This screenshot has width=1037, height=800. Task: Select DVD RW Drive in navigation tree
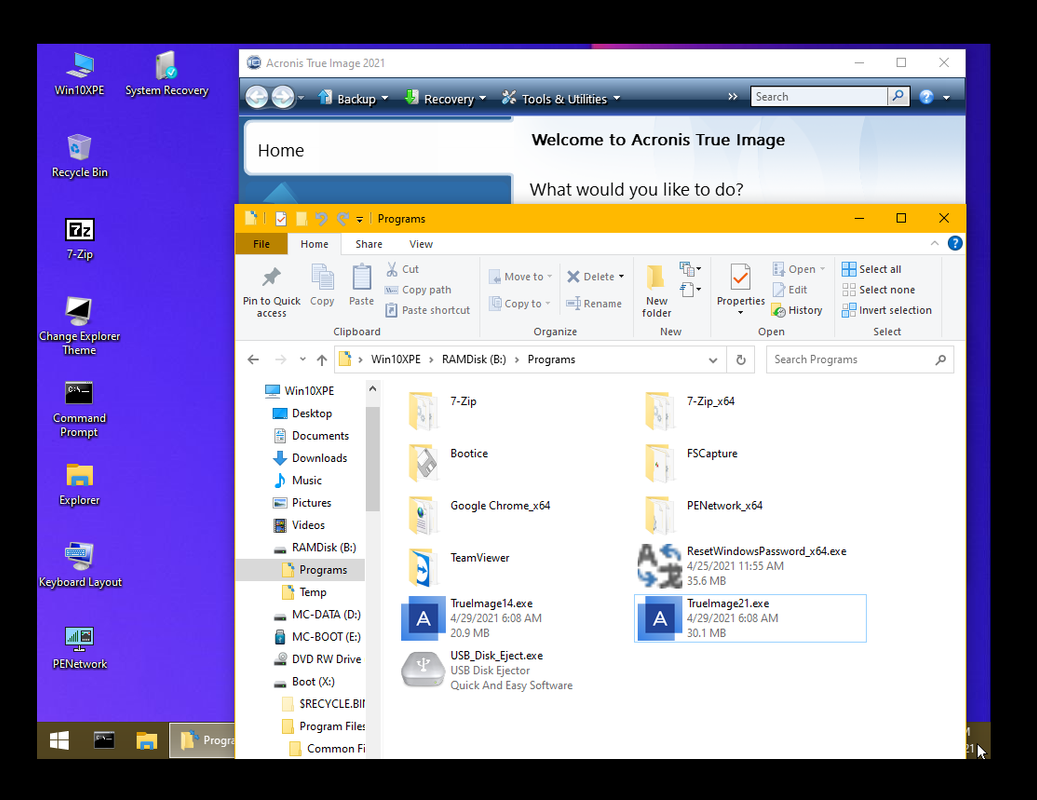317,659
